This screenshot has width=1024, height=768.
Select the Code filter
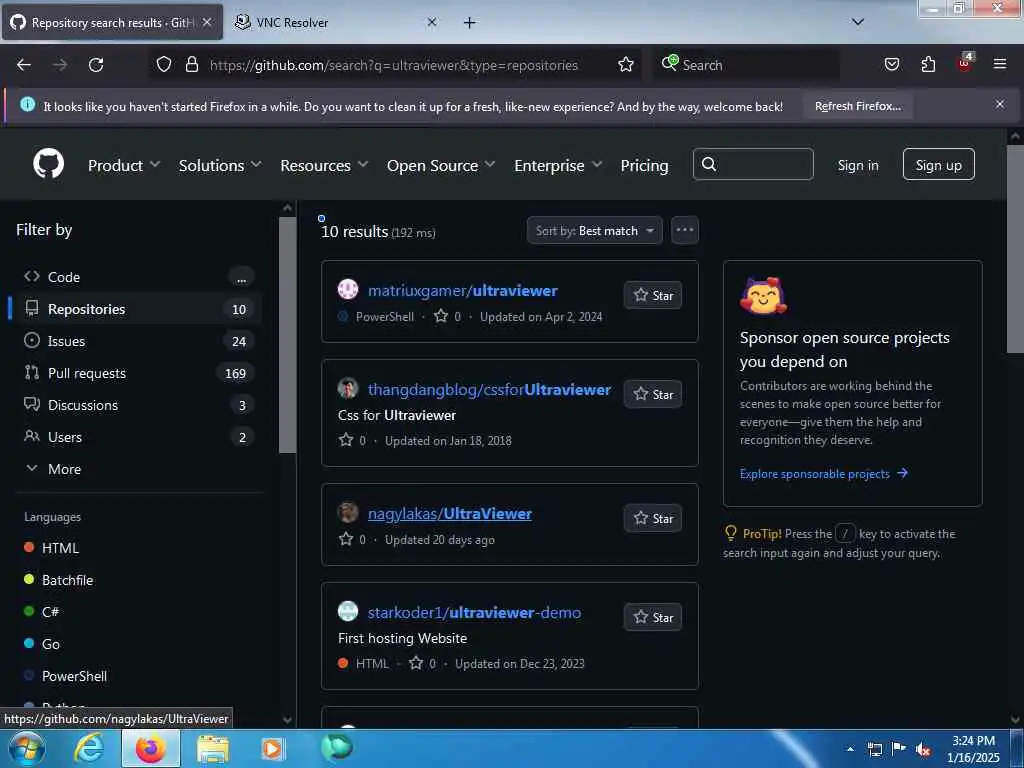click(136, 277)
